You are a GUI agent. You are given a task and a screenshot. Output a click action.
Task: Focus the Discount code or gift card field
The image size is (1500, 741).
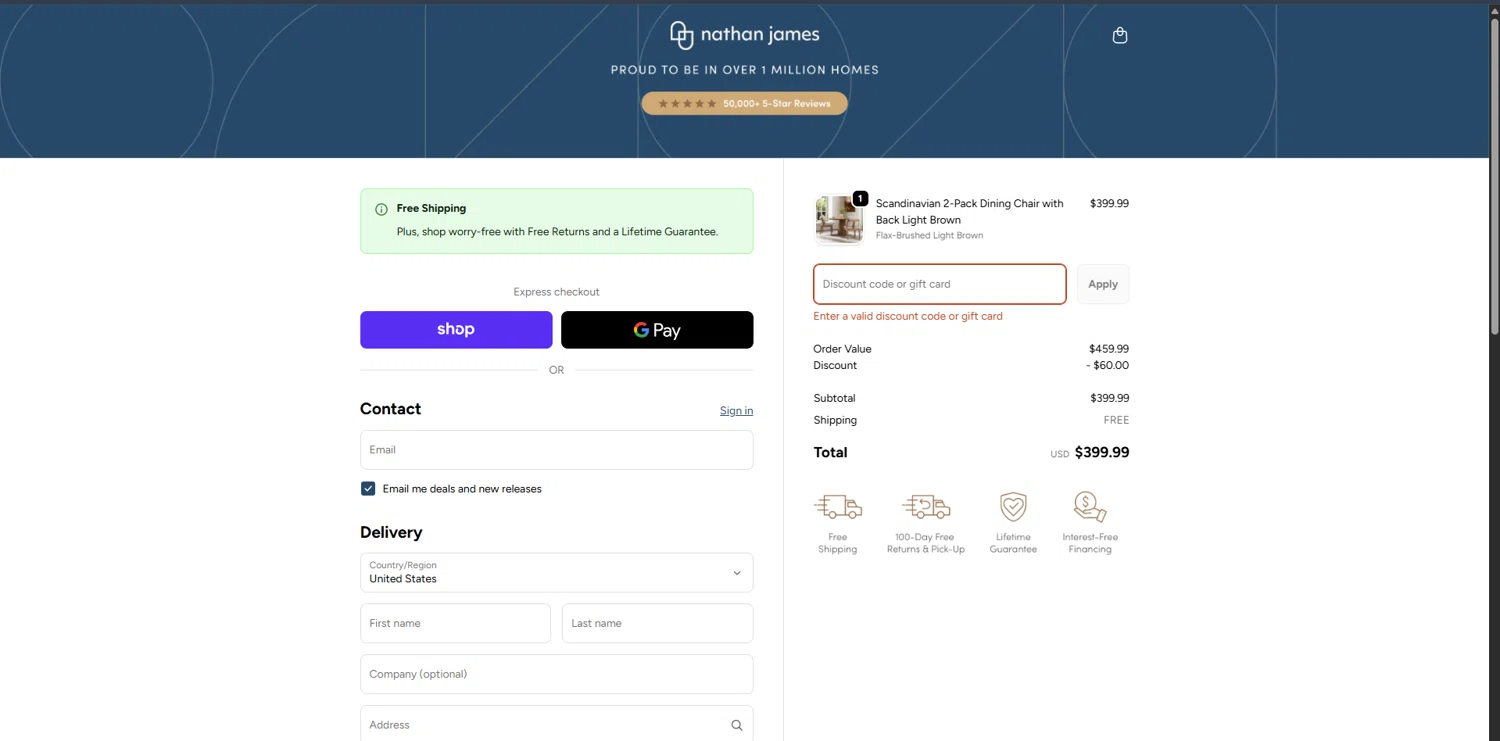[940, 284]
